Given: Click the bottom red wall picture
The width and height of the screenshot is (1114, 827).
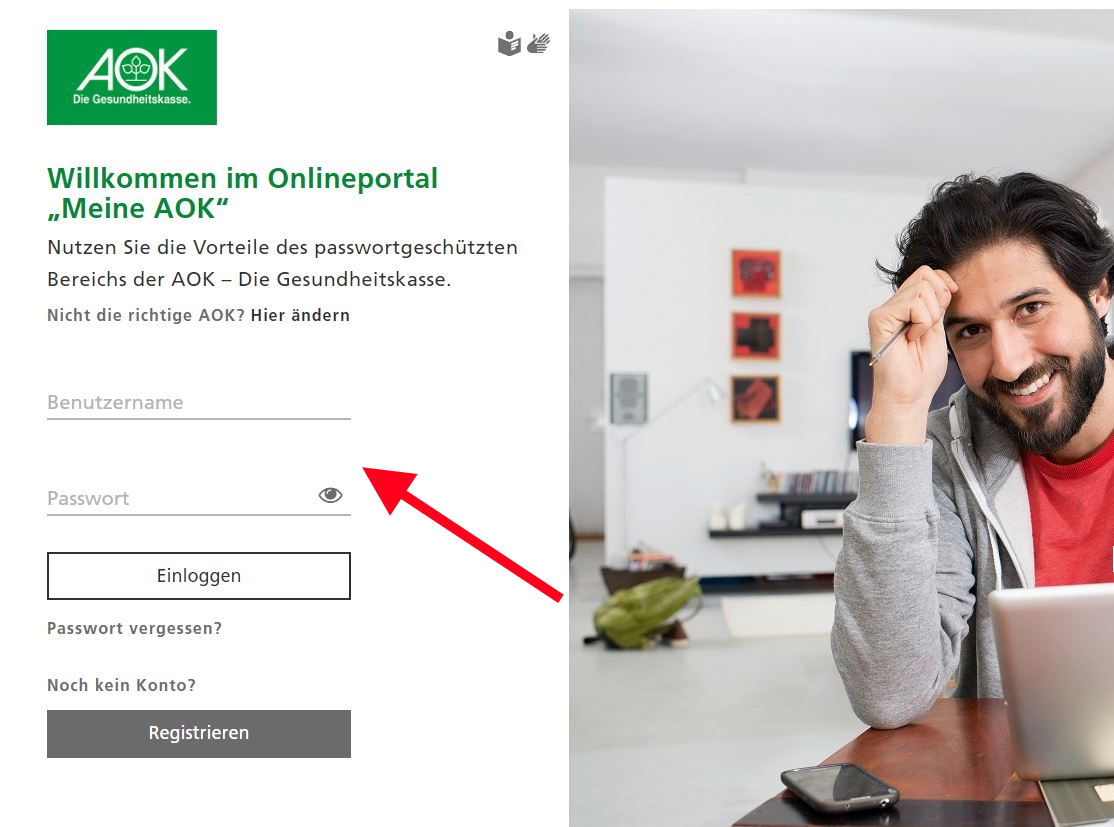Looking at the screenshot, I should coord(756,399).
